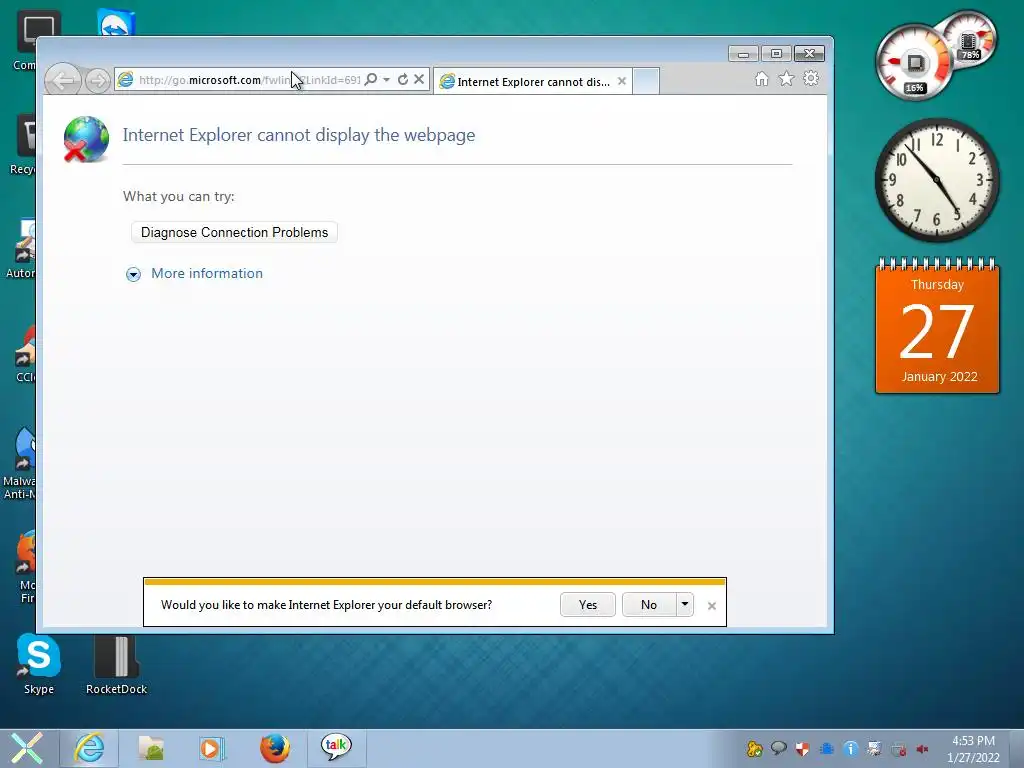Click the muted volume tray icon
Screen dimensions: 1024x768
(923, 749)
